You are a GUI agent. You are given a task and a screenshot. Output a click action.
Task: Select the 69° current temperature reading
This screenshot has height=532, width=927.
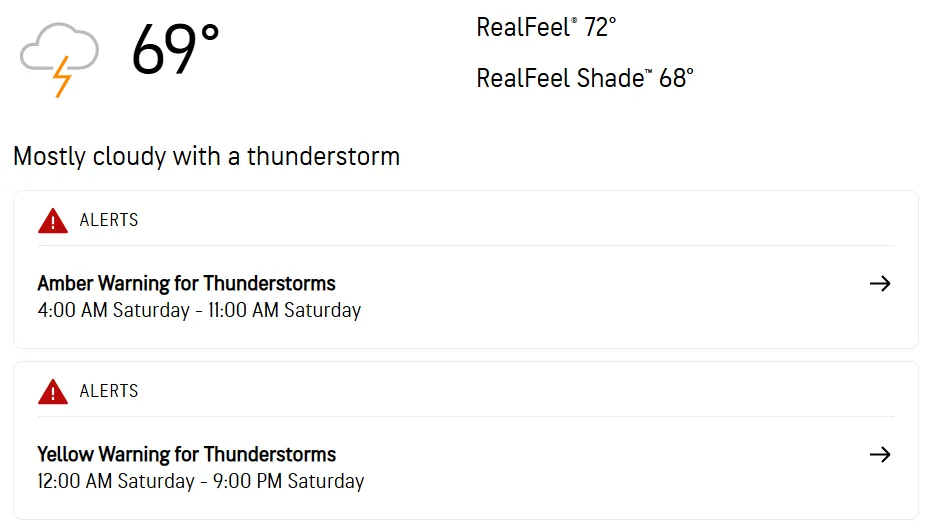point(175,50)
